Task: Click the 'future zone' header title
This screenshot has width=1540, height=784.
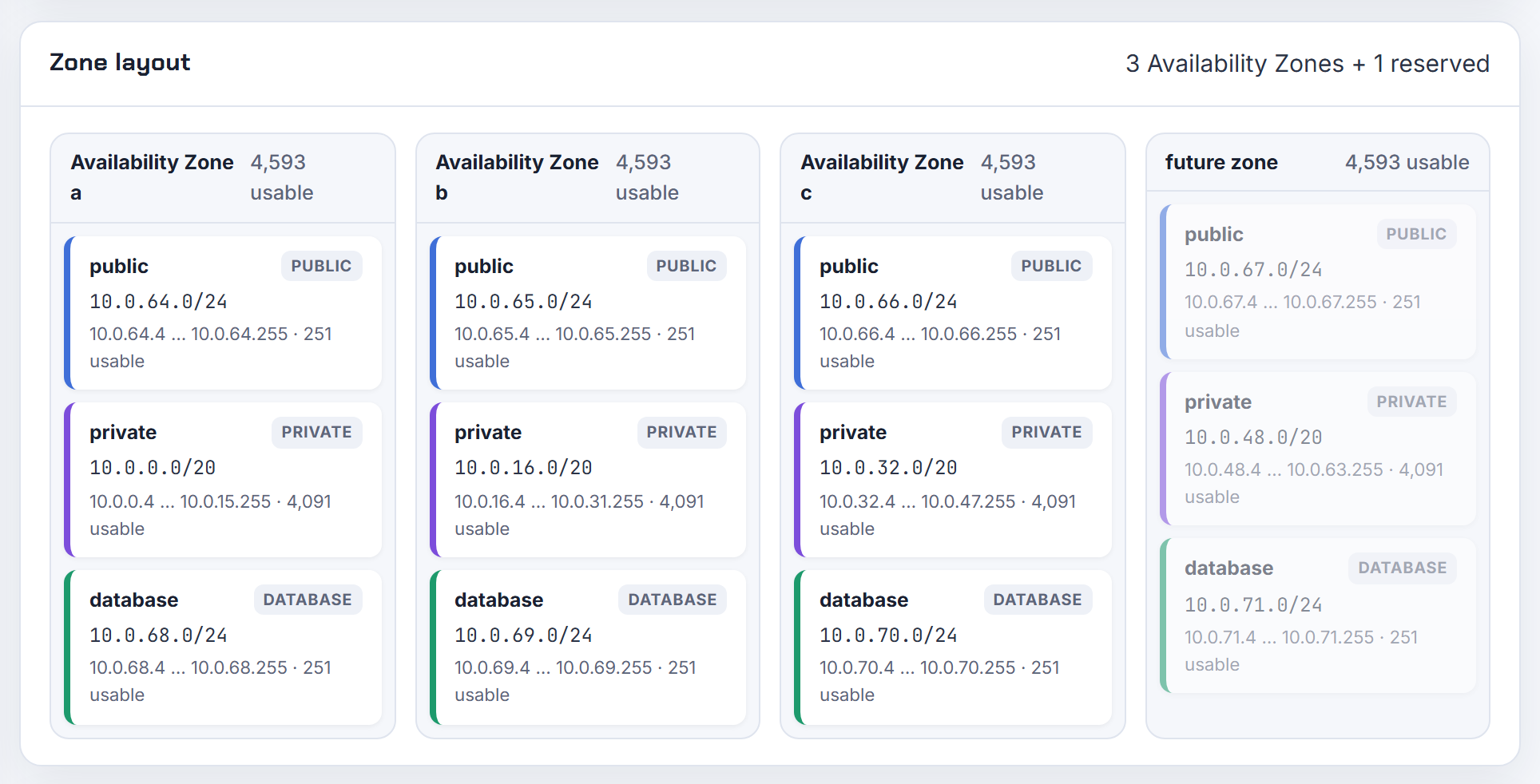Action: click(1221, 162)
